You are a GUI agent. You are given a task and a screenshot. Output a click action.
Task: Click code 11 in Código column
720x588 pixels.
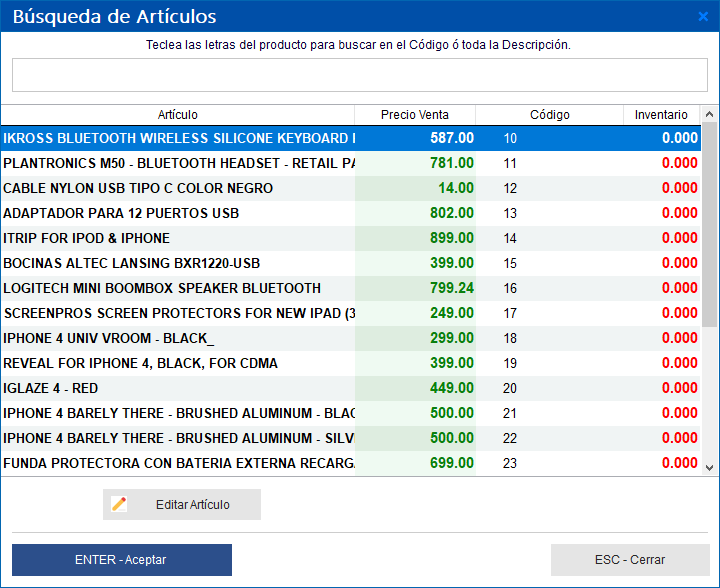510,164
